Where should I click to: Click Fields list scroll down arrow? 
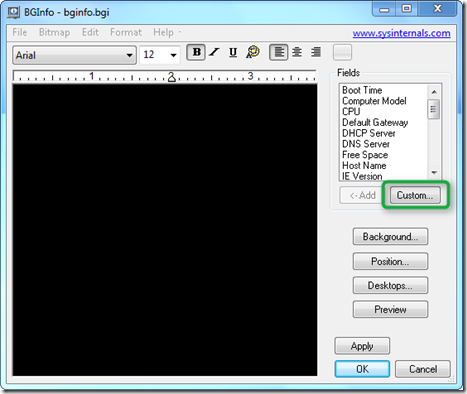(434, 173)
